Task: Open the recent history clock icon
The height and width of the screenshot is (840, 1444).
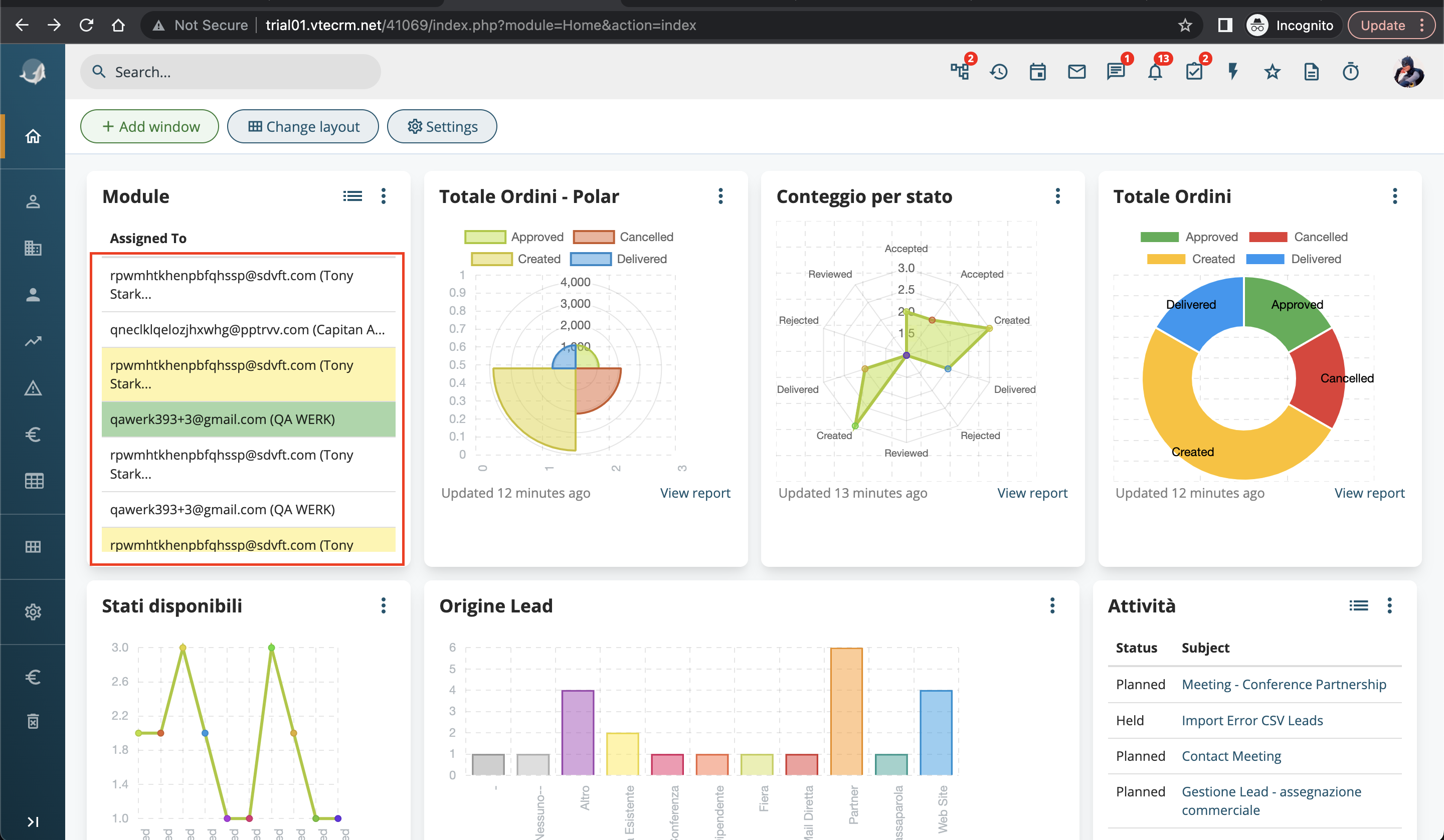Action: pos(999,72)
